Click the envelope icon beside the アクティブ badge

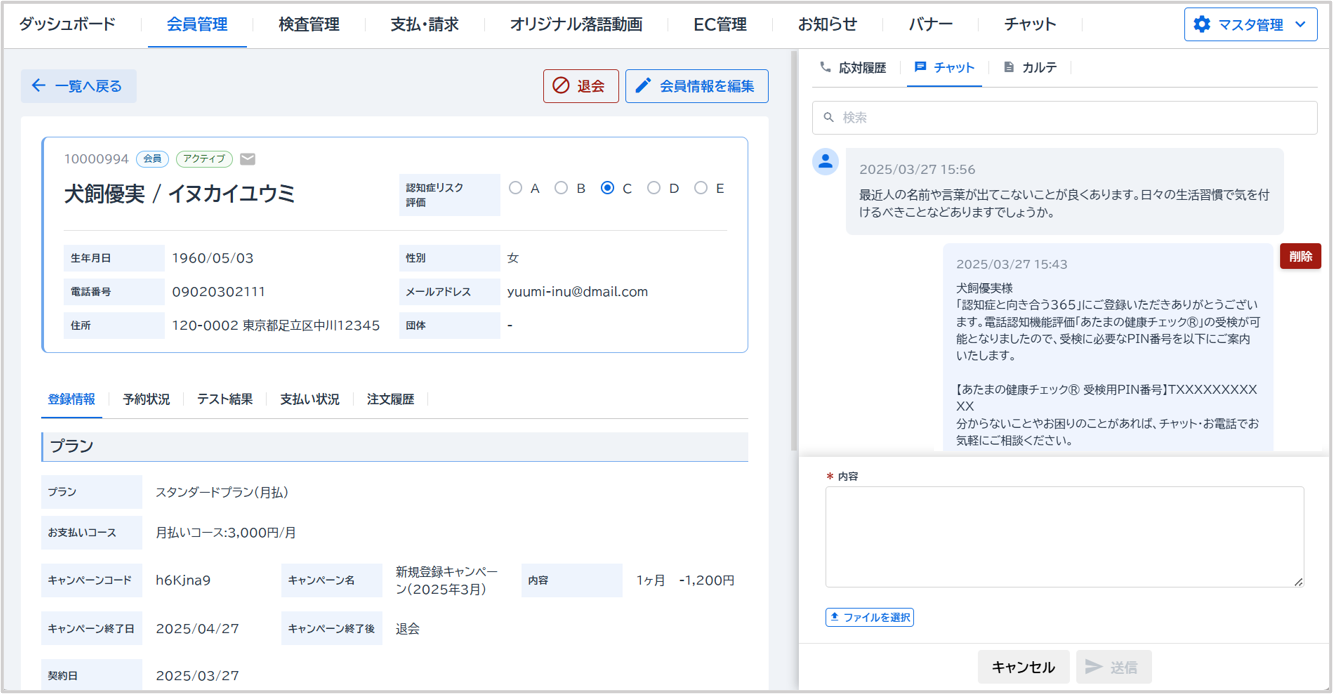pos(248,159)
